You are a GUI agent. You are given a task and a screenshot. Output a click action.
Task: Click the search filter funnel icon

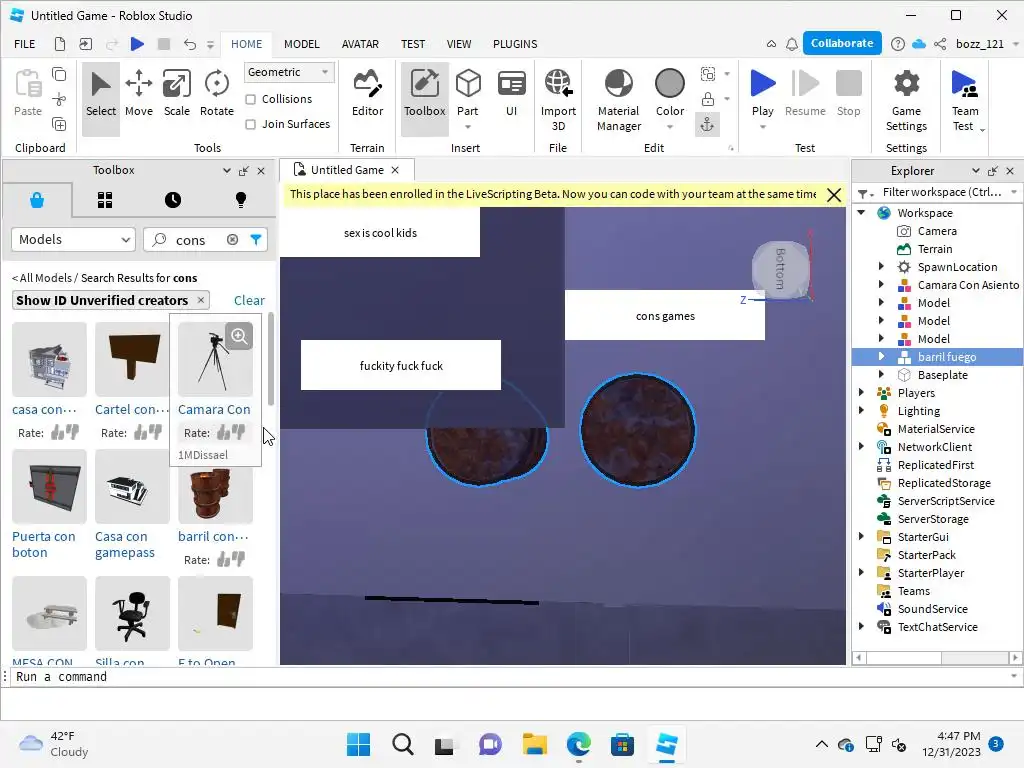(x=256, y=240)
